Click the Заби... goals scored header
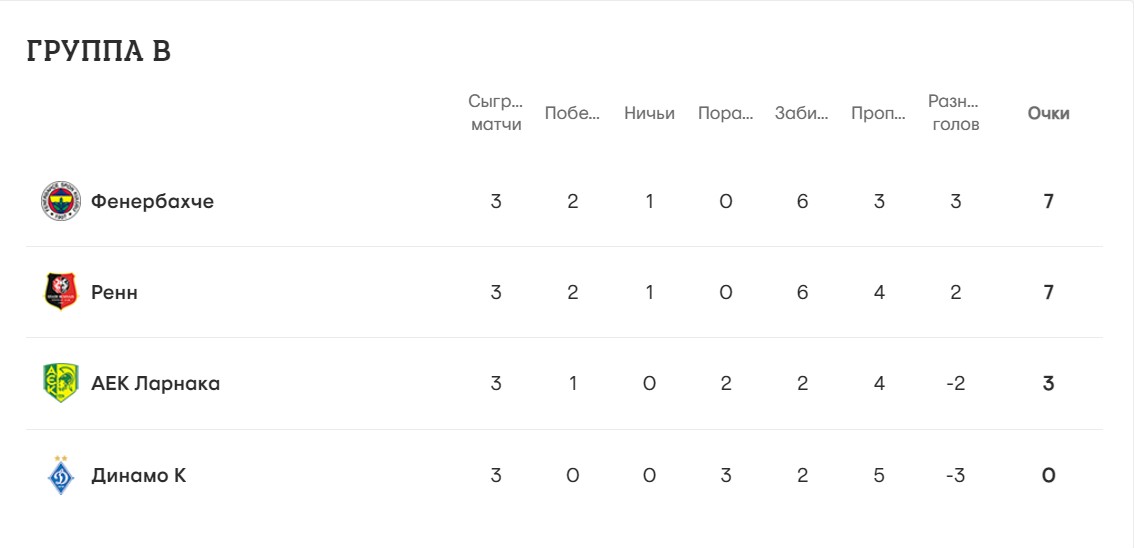The width and height of the screenshot is (1134, 548). [802, 113]
